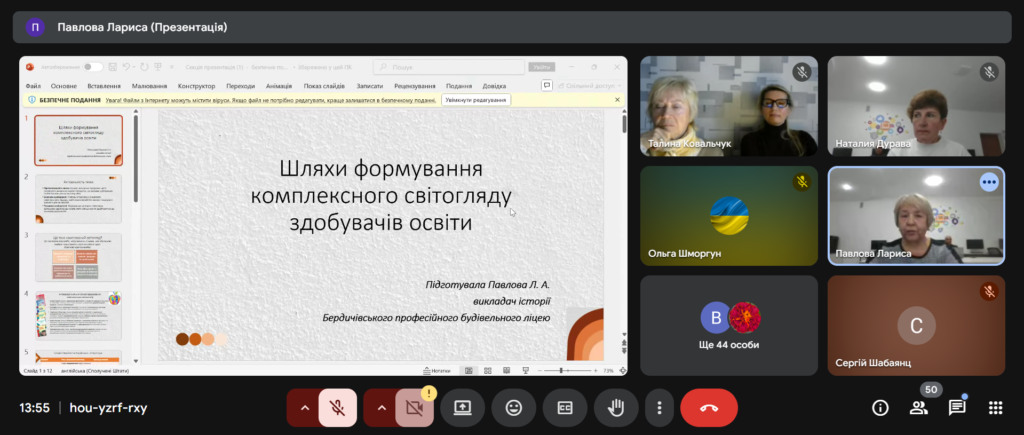
Task: Open the activities grid icon
Action: pyautogui.click(x=995, y=408)
